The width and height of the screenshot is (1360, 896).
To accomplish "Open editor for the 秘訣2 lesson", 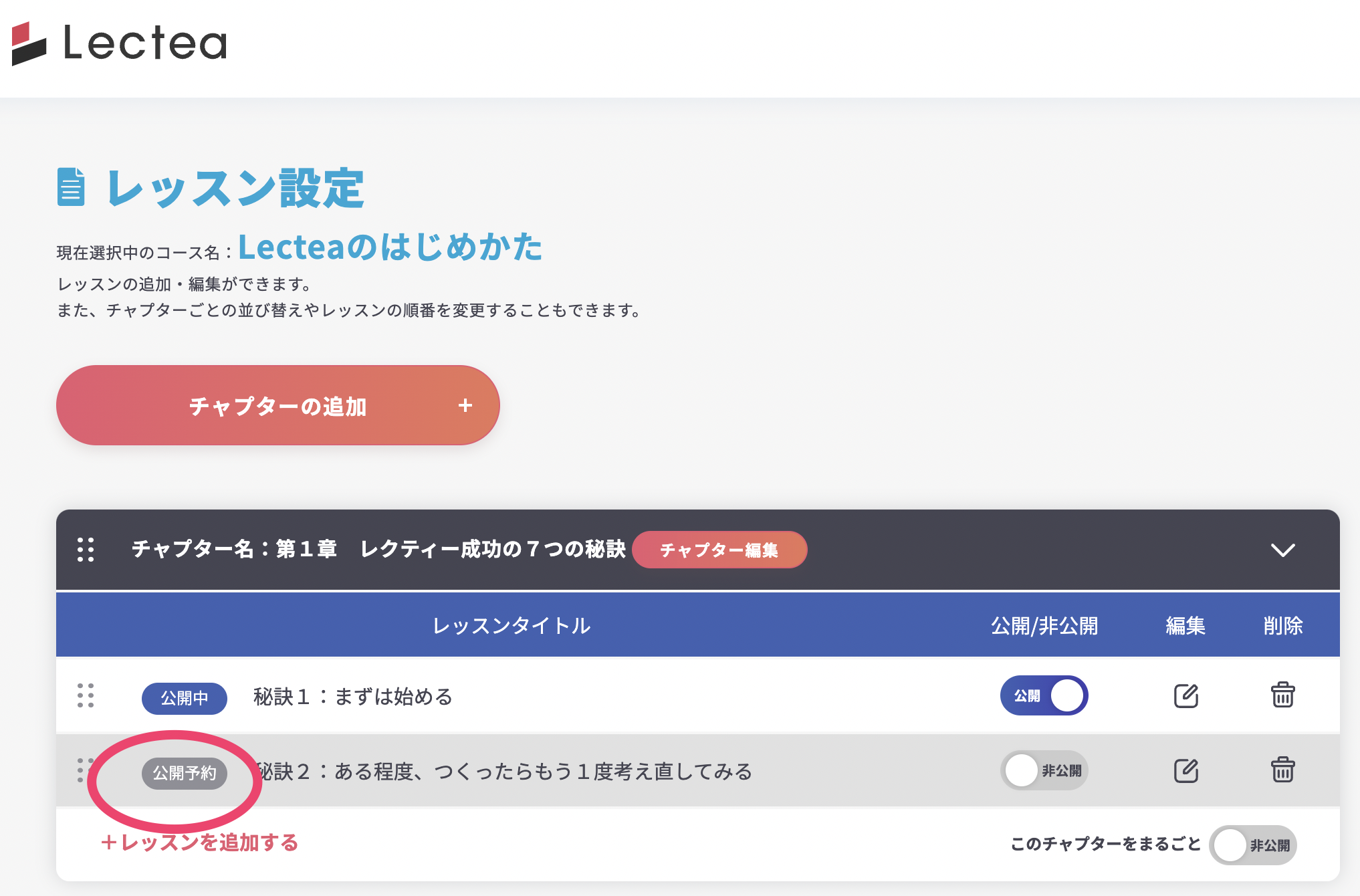I will 1185,770.
